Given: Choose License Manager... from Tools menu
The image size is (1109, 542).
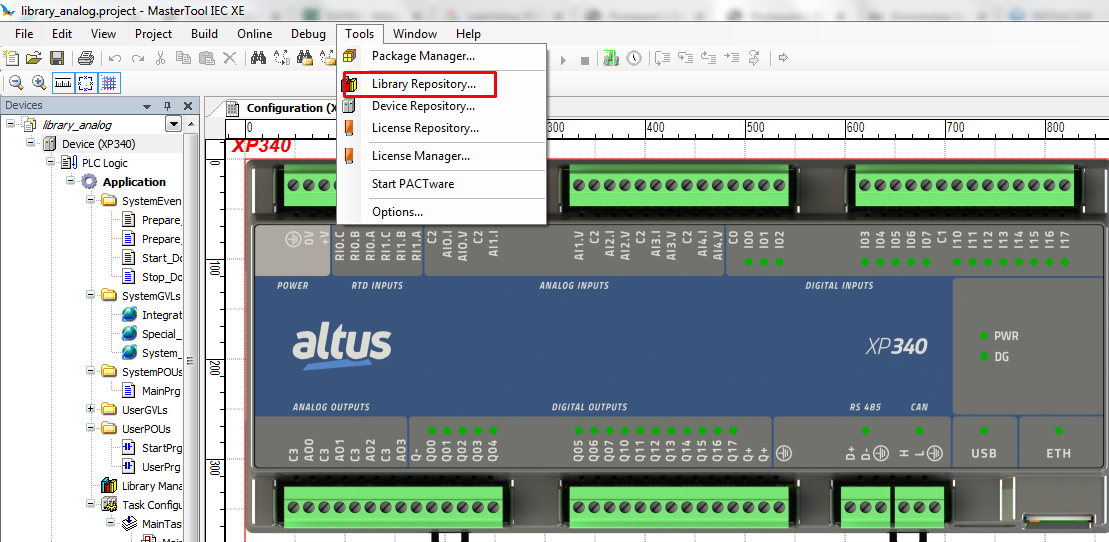Looking at the screenshot, I should [x=441, y=156].
